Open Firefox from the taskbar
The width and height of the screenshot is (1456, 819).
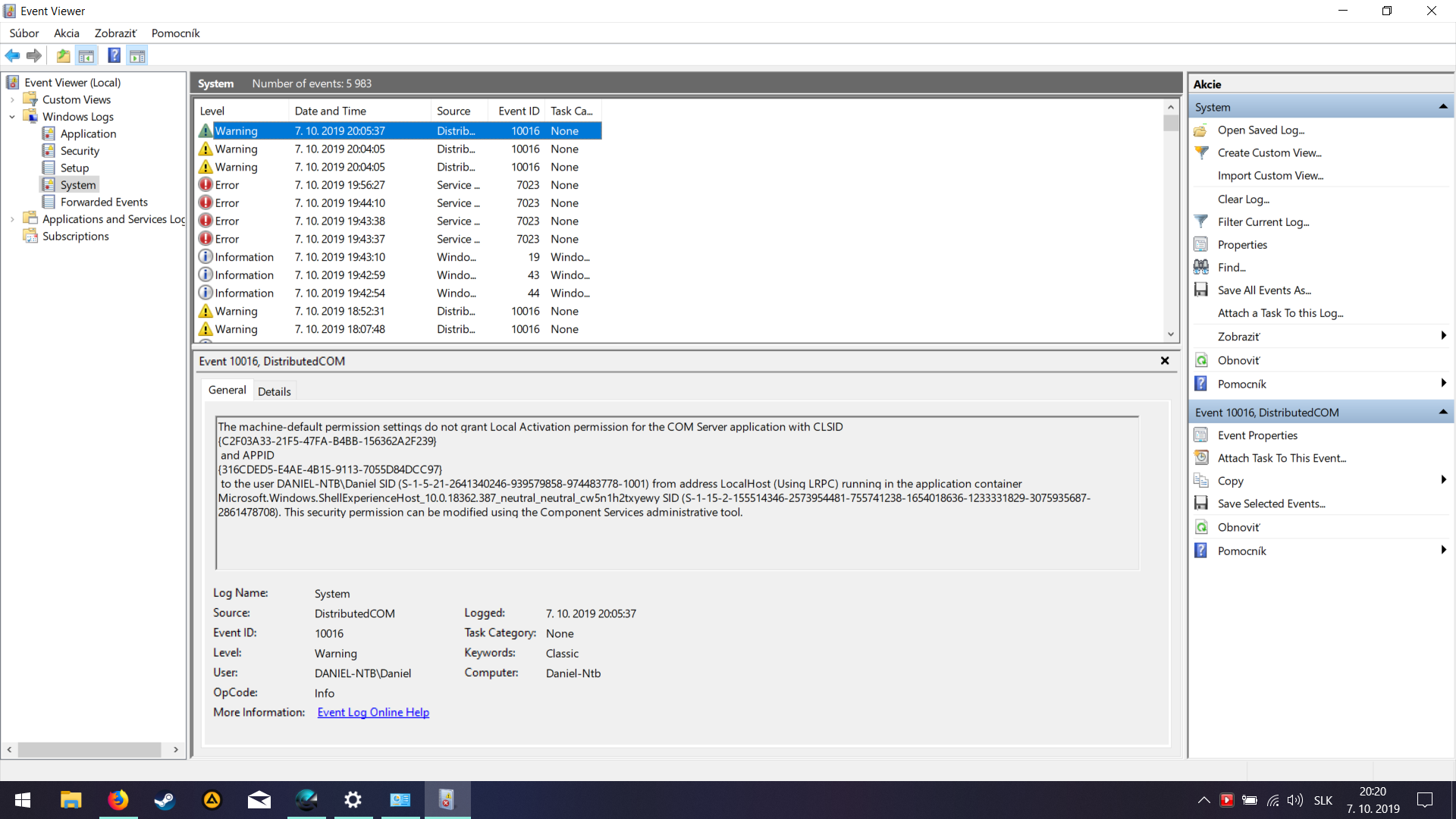pyautogui.click(x=118, y=800)
